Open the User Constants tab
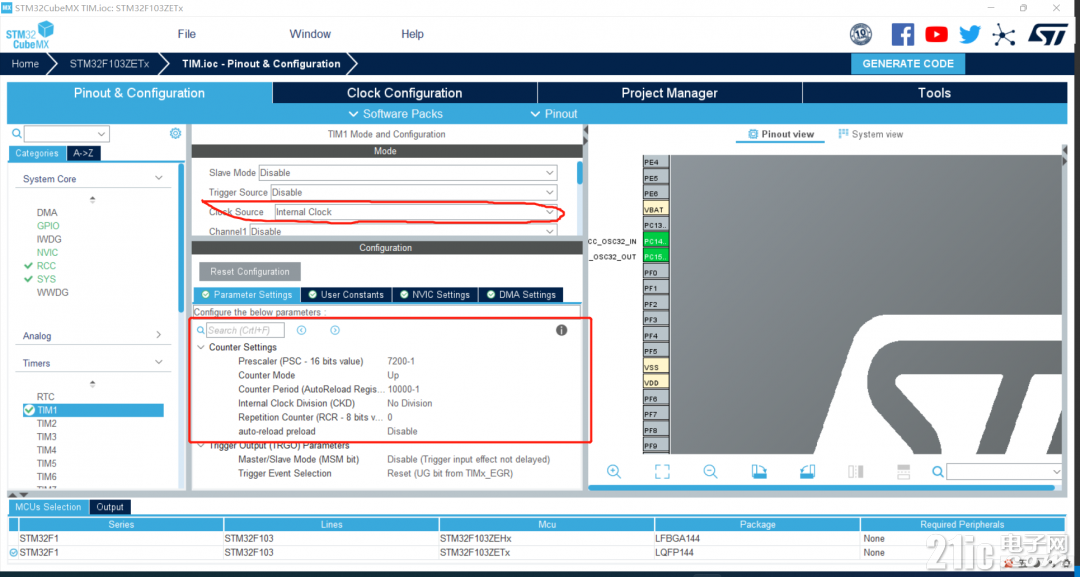Viewport: 1080px width, 577px height. pyautogui.click(x=346, y=295)
